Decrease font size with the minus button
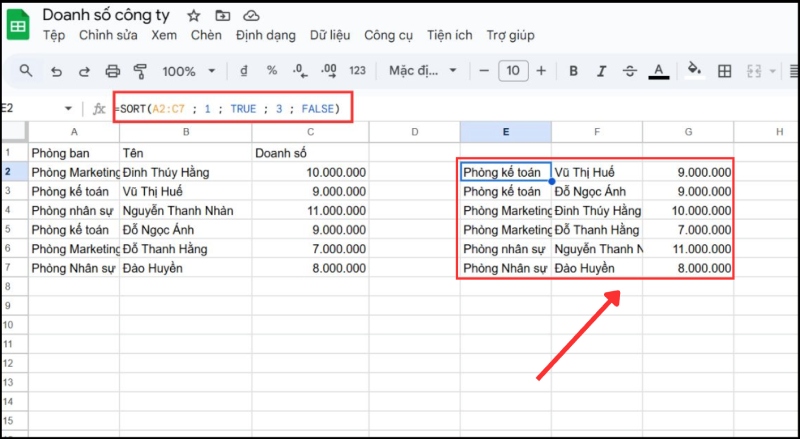 (484, 71)
